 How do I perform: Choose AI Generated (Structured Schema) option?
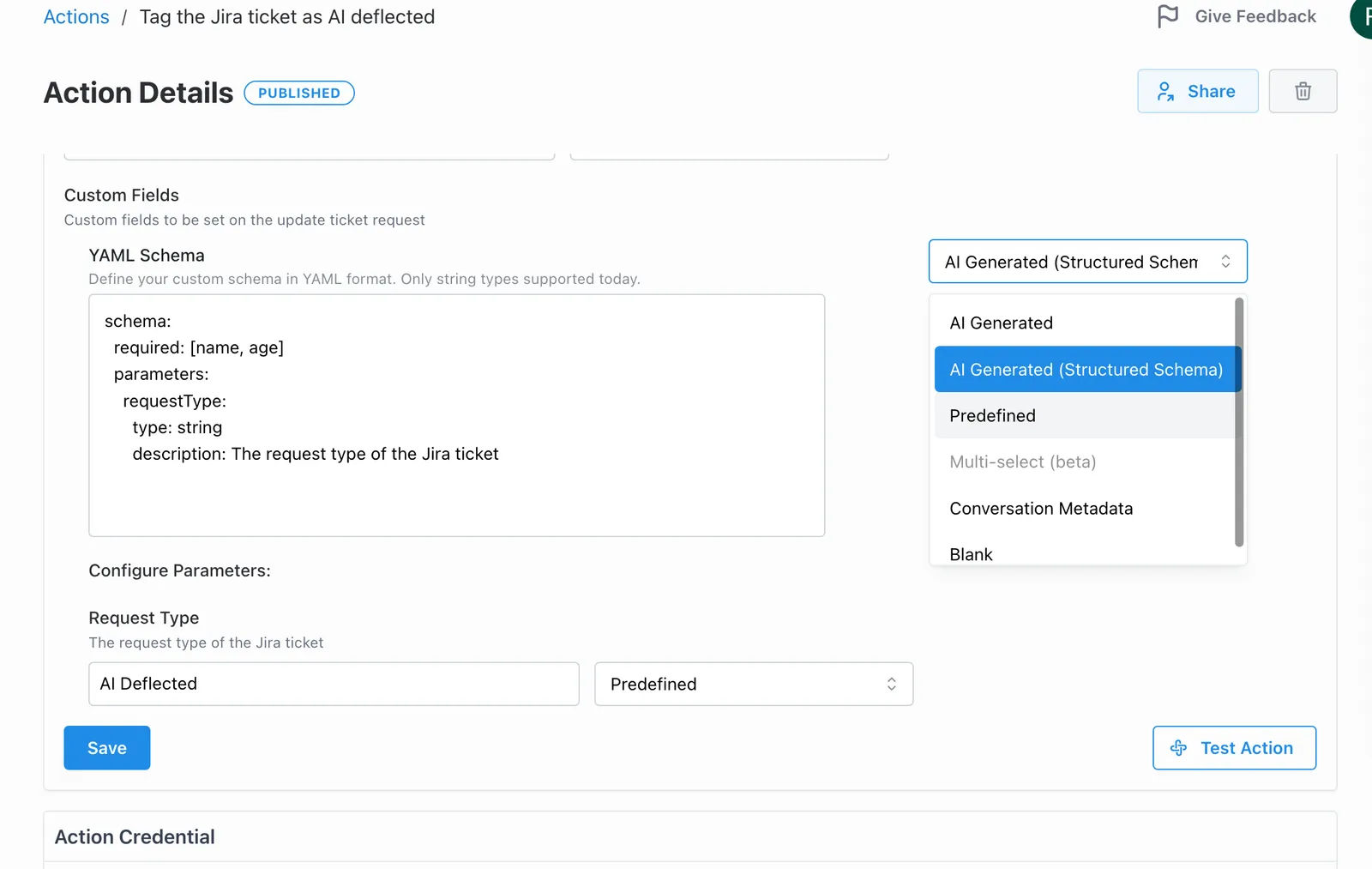pos(1087,370)
